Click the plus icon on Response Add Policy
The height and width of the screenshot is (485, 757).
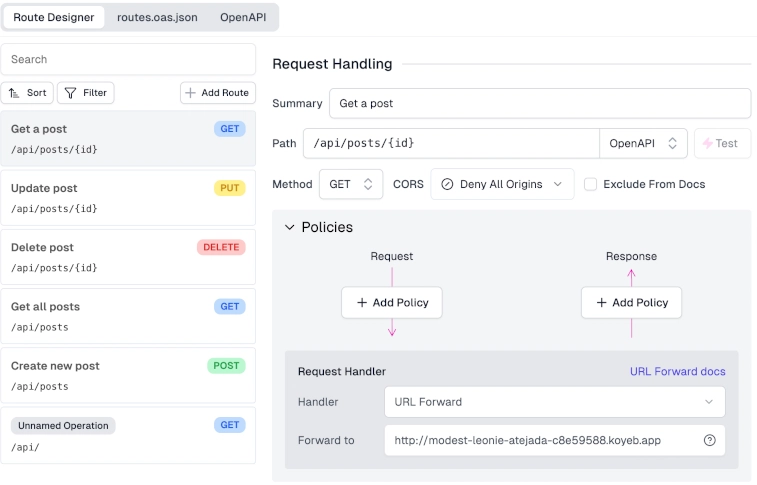click(x=601, y=303)
